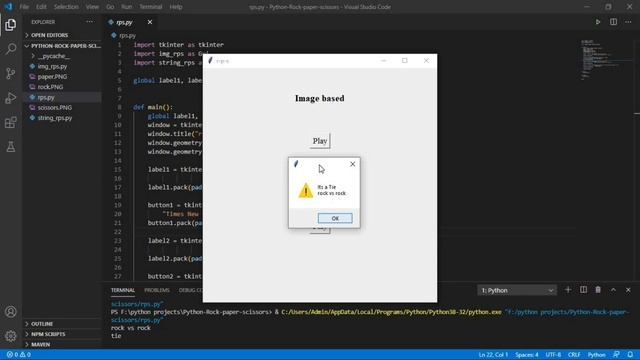
Task: Open rock.PNG in the explorer
Action: (x=50, y=87)
